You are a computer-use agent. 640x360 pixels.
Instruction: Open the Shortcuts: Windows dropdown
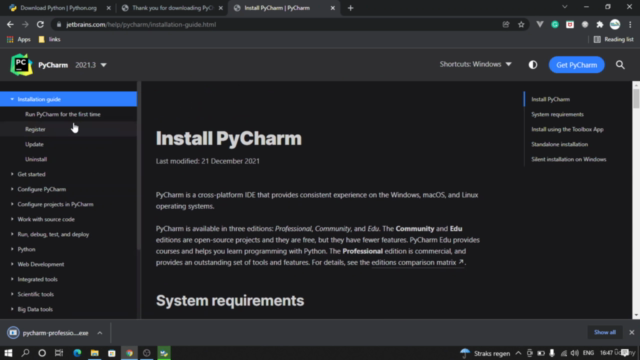click(x=476, y=64)
